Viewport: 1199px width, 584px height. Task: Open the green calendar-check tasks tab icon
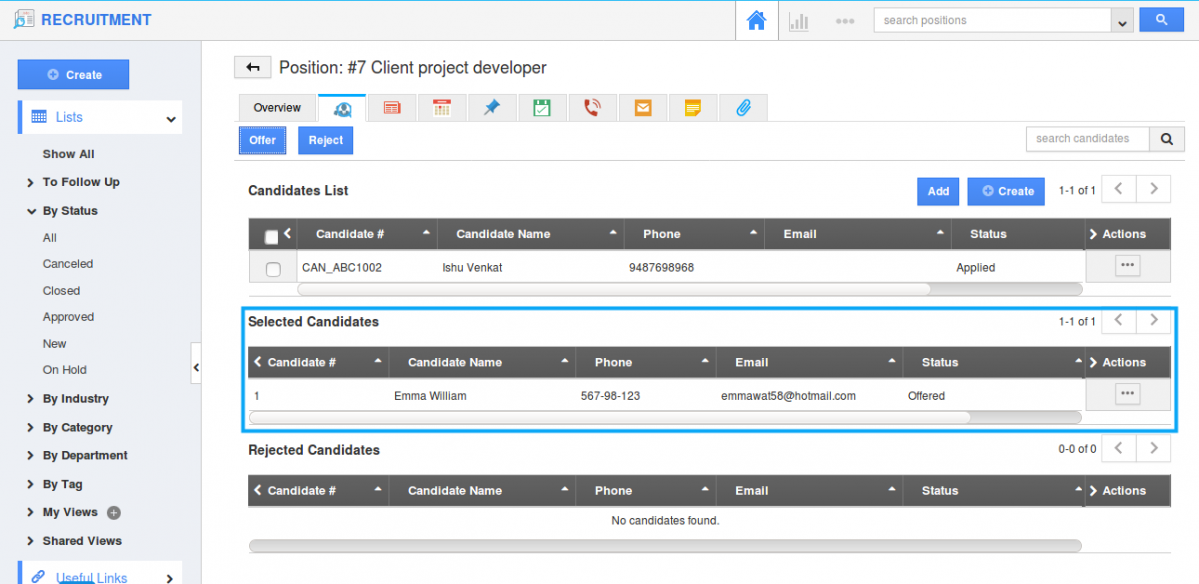[542, 108]
